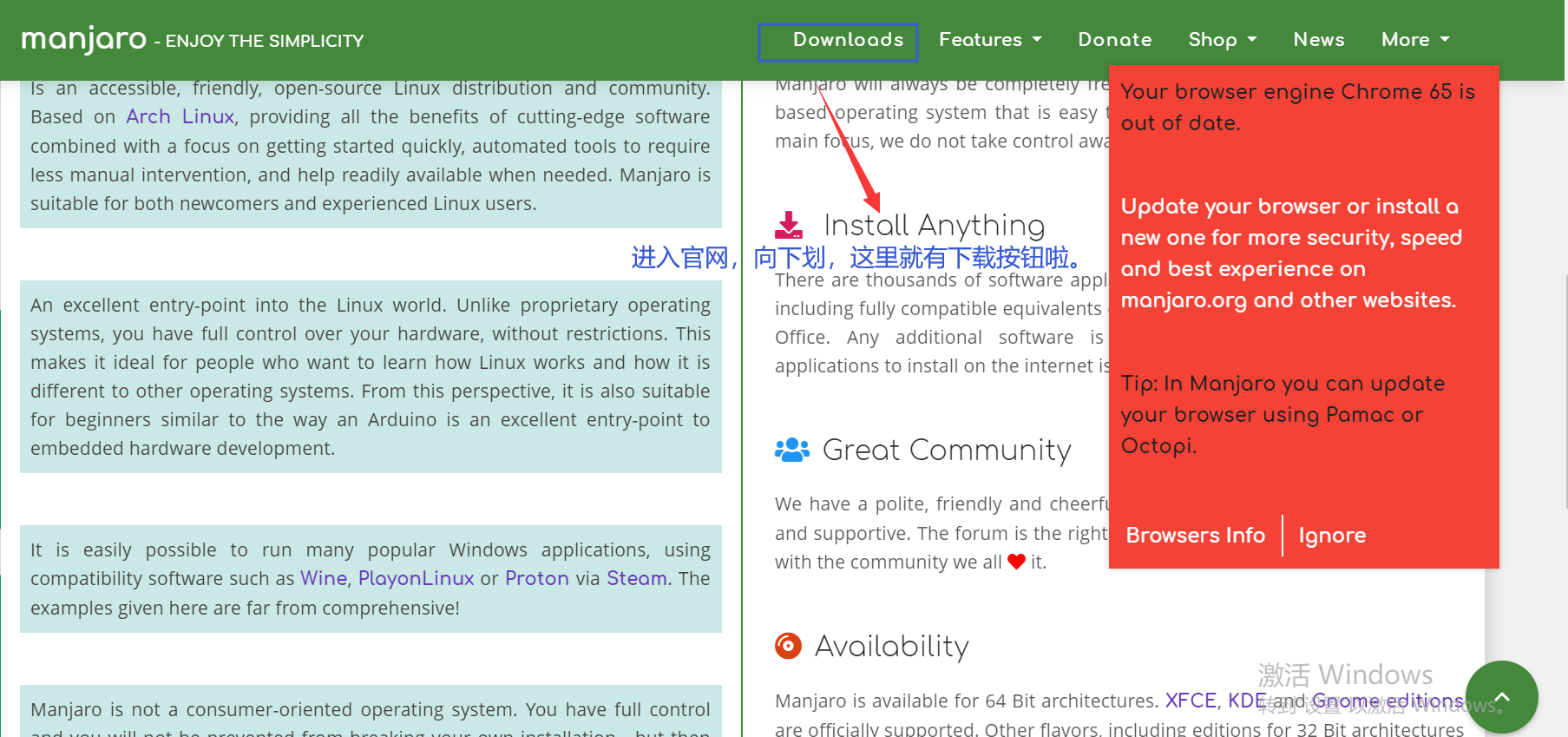The height and width of the screenshot is (737, 1568).
Task: Dismiss the warning with Ignore button
Action: 1332,536
